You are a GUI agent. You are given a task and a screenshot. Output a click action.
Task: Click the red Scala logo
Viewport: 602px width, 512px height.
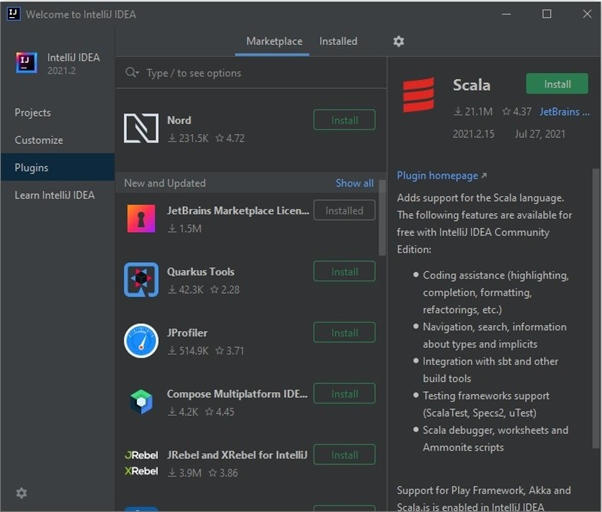[418, 95]
